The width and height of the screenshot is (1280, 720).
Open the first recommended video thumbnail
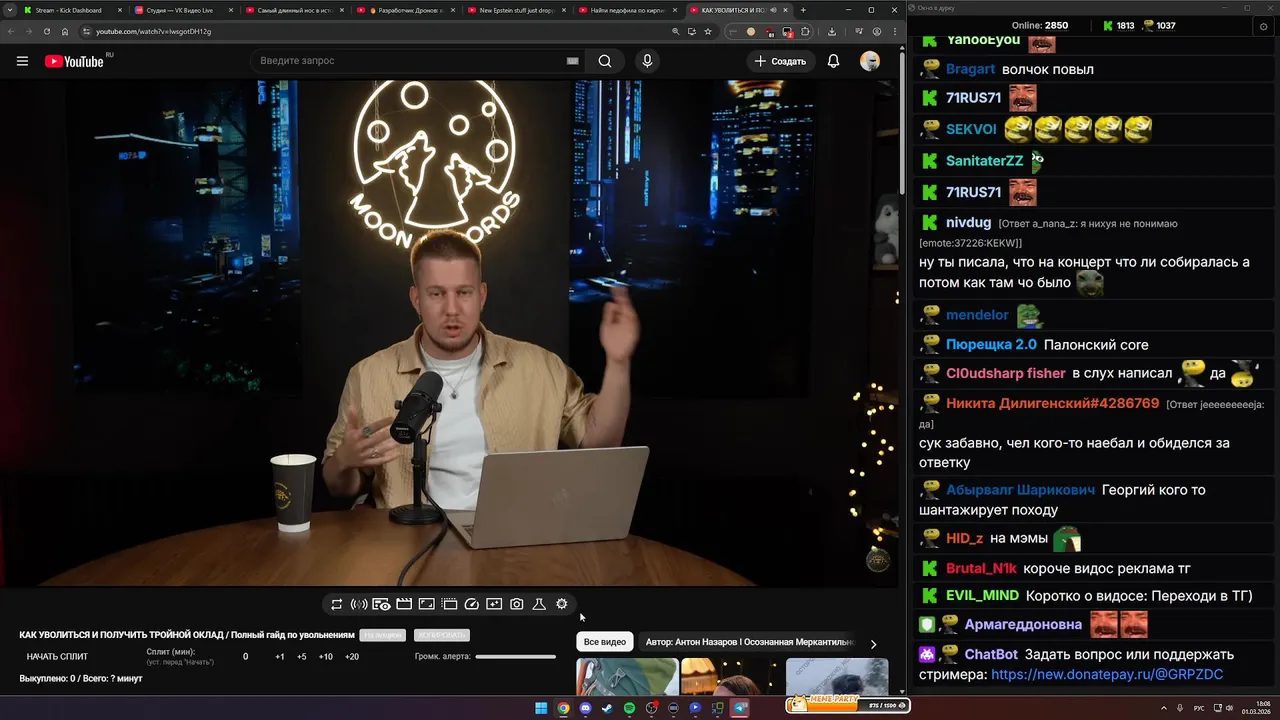[x=627, y=676]
